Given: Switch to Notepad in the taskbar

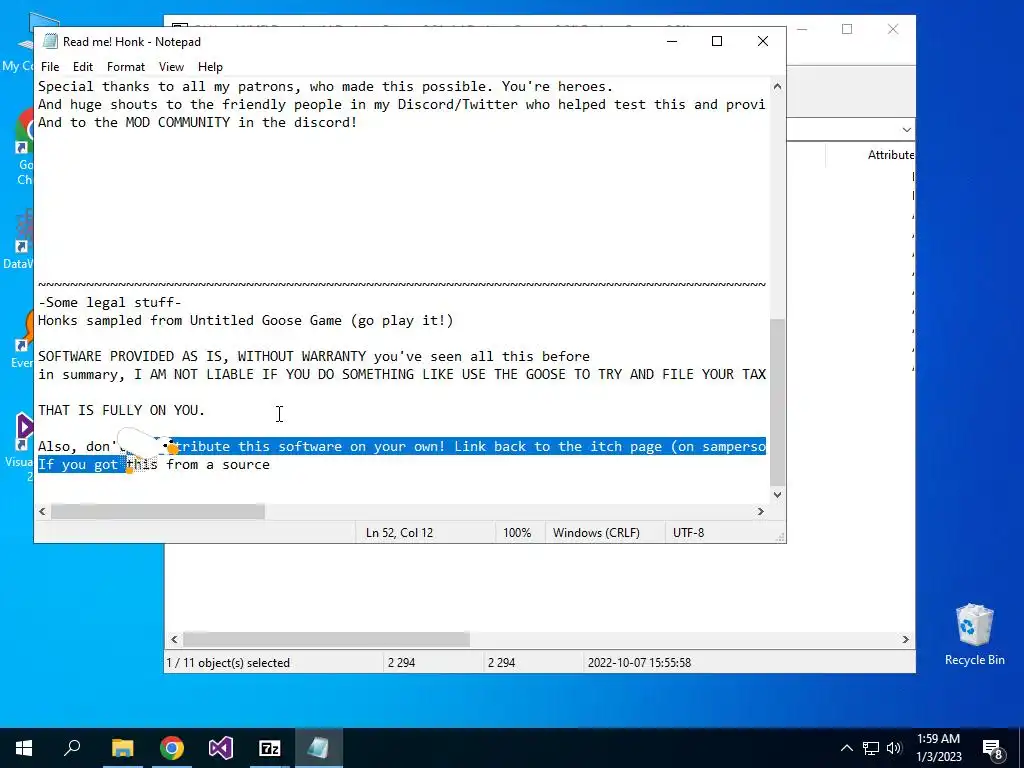Looking at the screenshot, I should tap(319, 748).
